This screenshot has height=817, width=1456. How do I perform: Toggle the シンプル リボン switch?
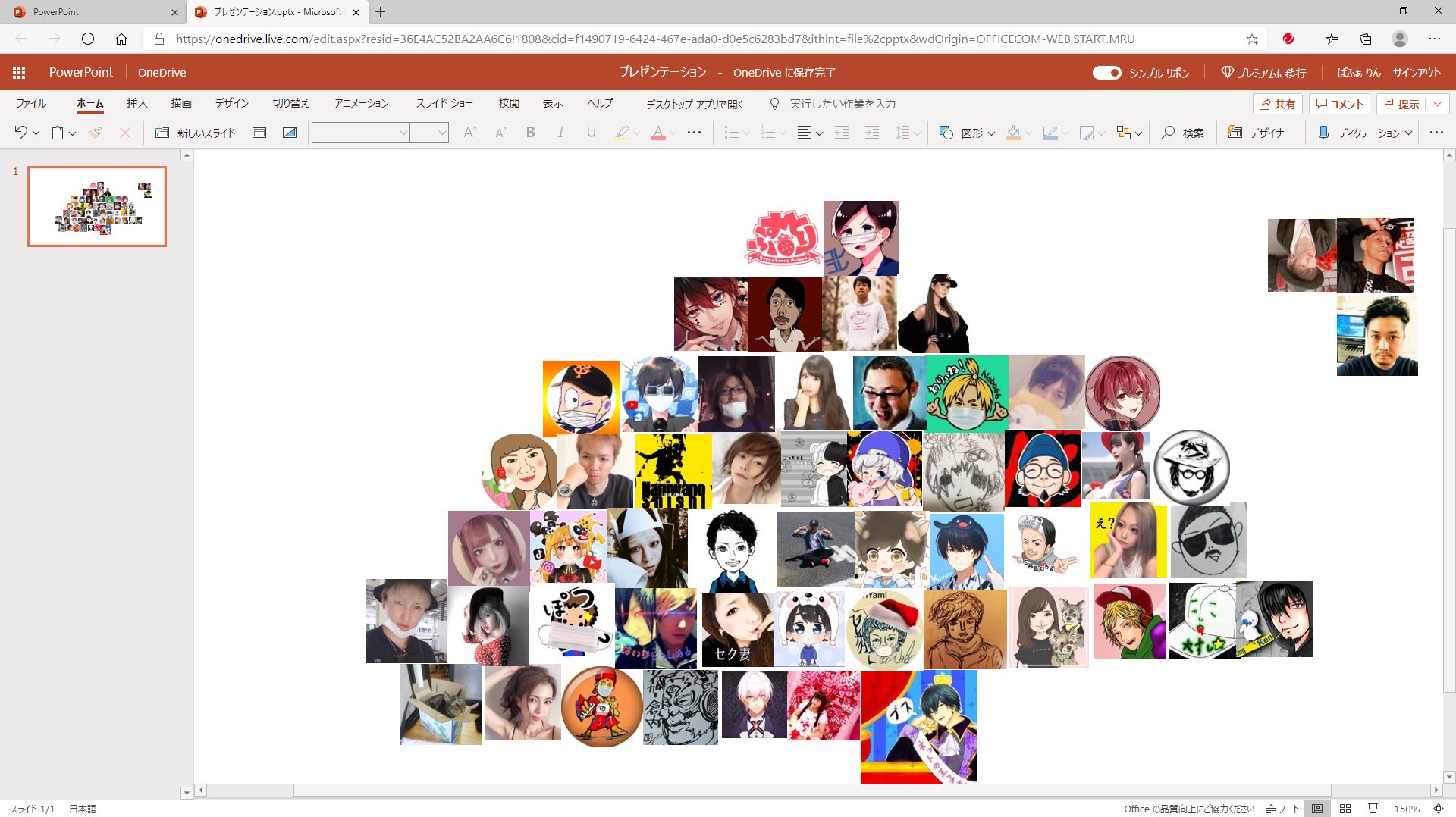(1107, 73)
